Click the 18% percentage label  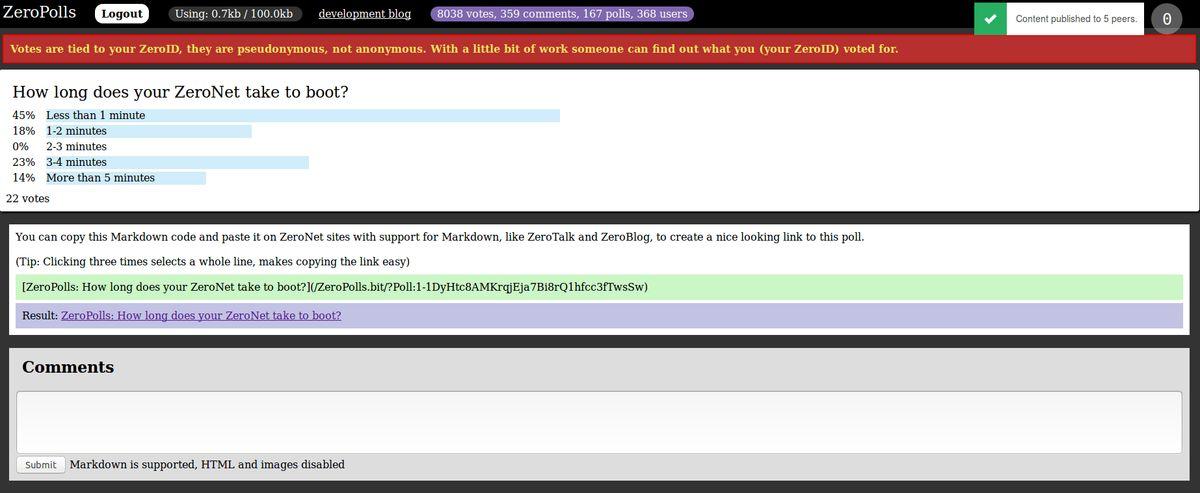(24, 131)
